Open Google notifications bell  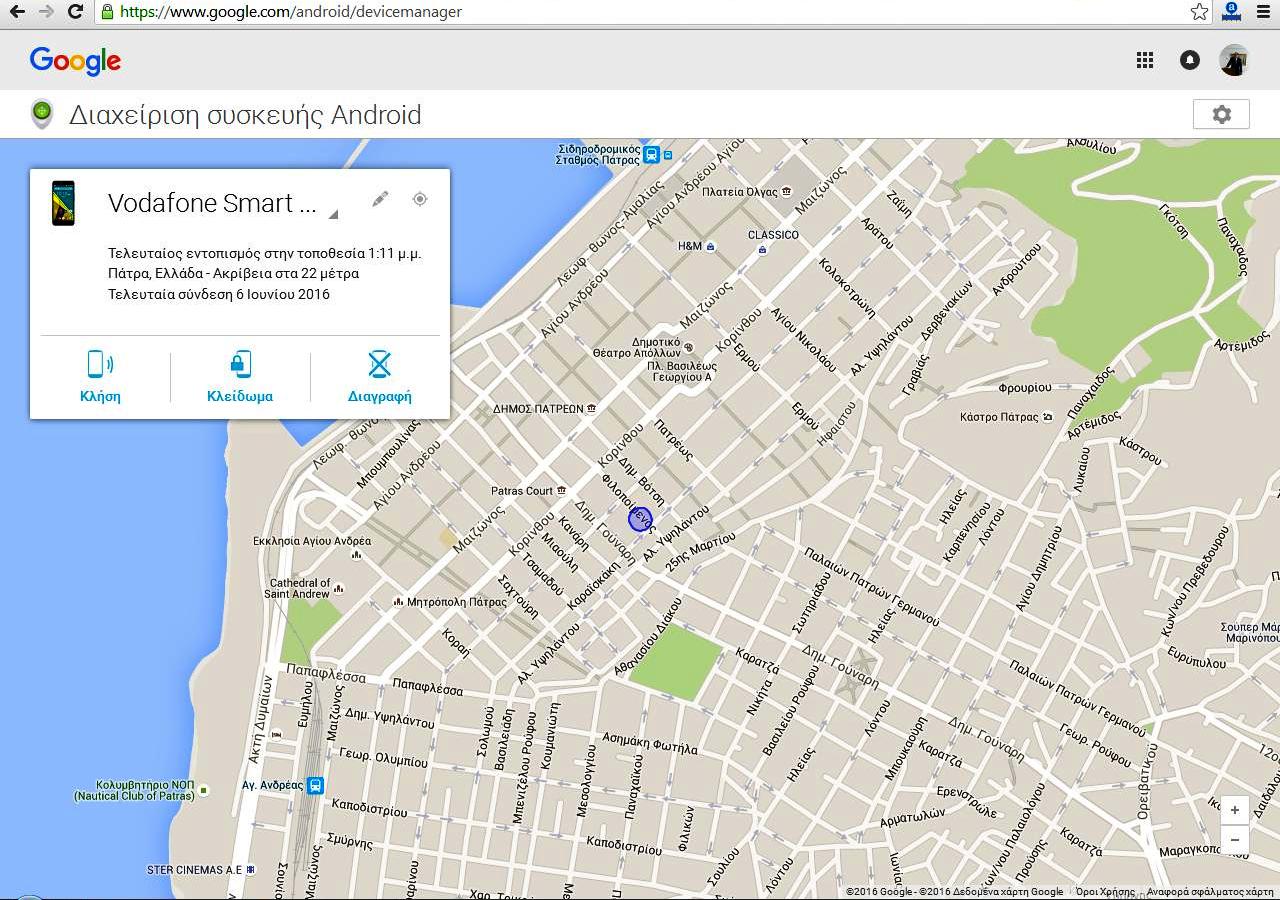click(x=1190, y=60)
